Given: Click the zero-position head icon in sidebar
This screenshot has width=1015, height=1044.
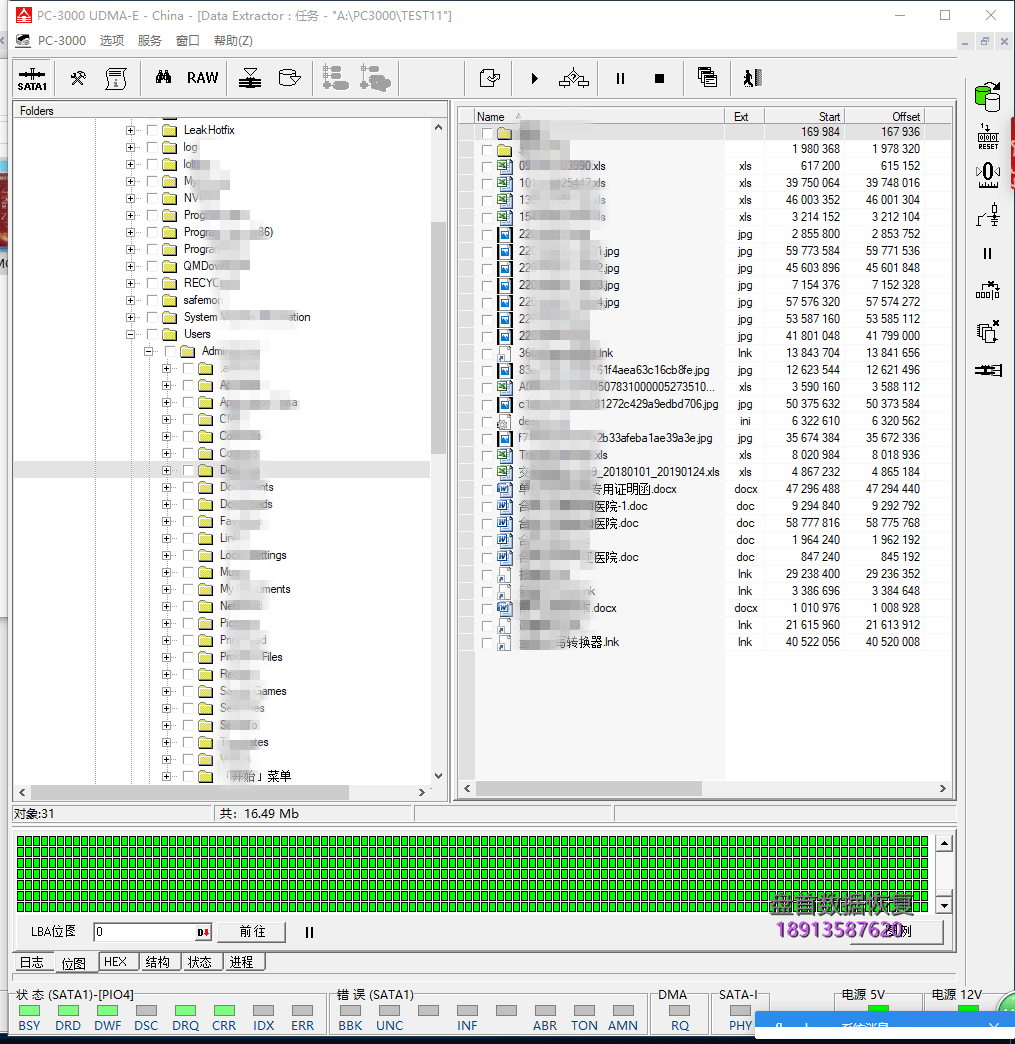Looking at the screenshot, I should pyautogui.click(x=988, y=175).
